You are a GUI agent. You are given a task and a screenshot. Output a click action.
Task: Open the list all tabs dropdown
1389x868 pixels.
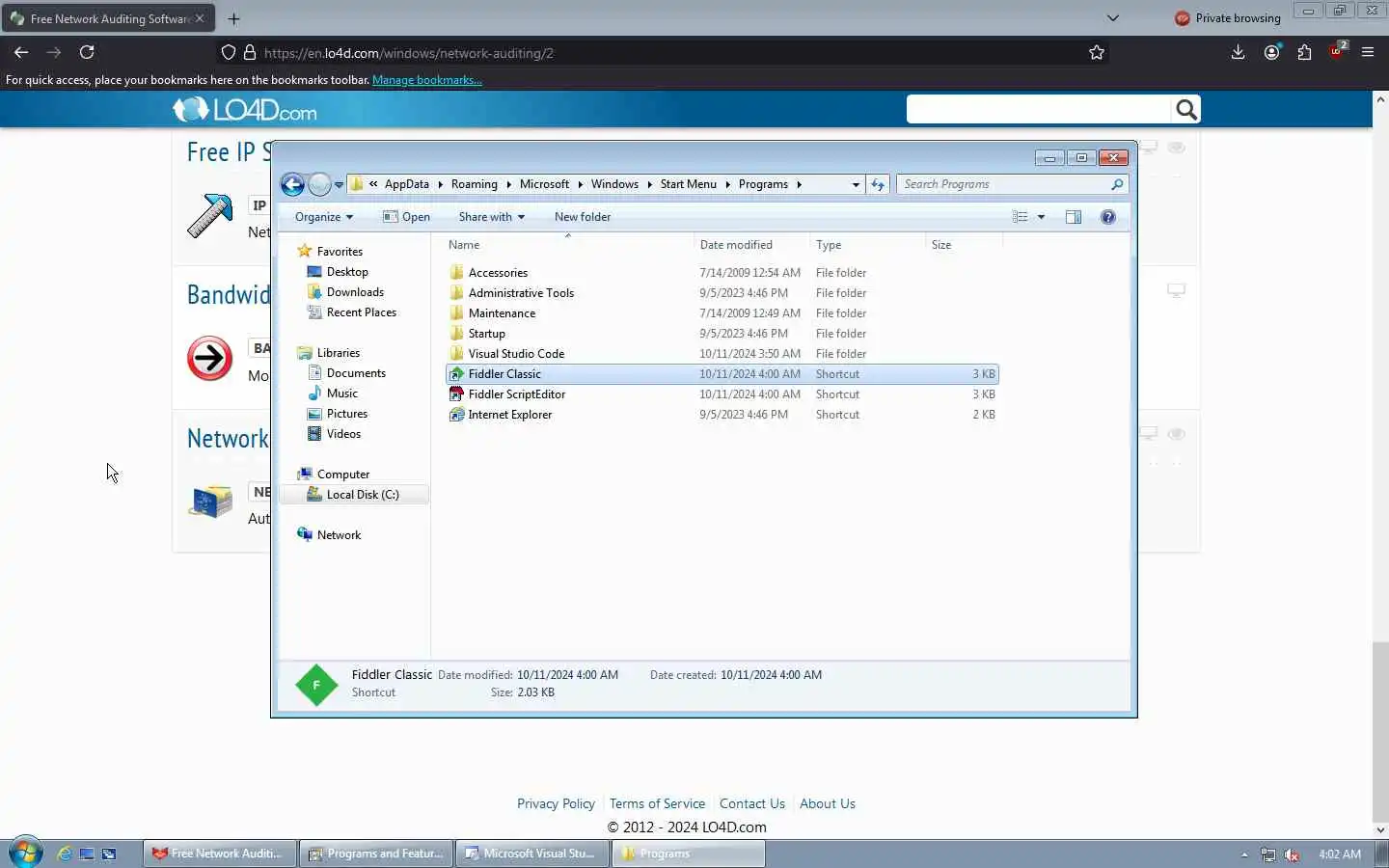[x=1113, y=17]
